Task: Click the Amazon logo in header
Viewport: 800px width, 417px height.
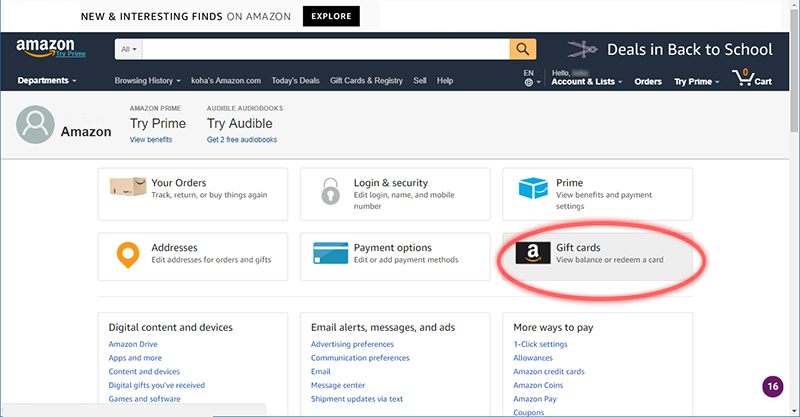Action: [x=44, y=49]
